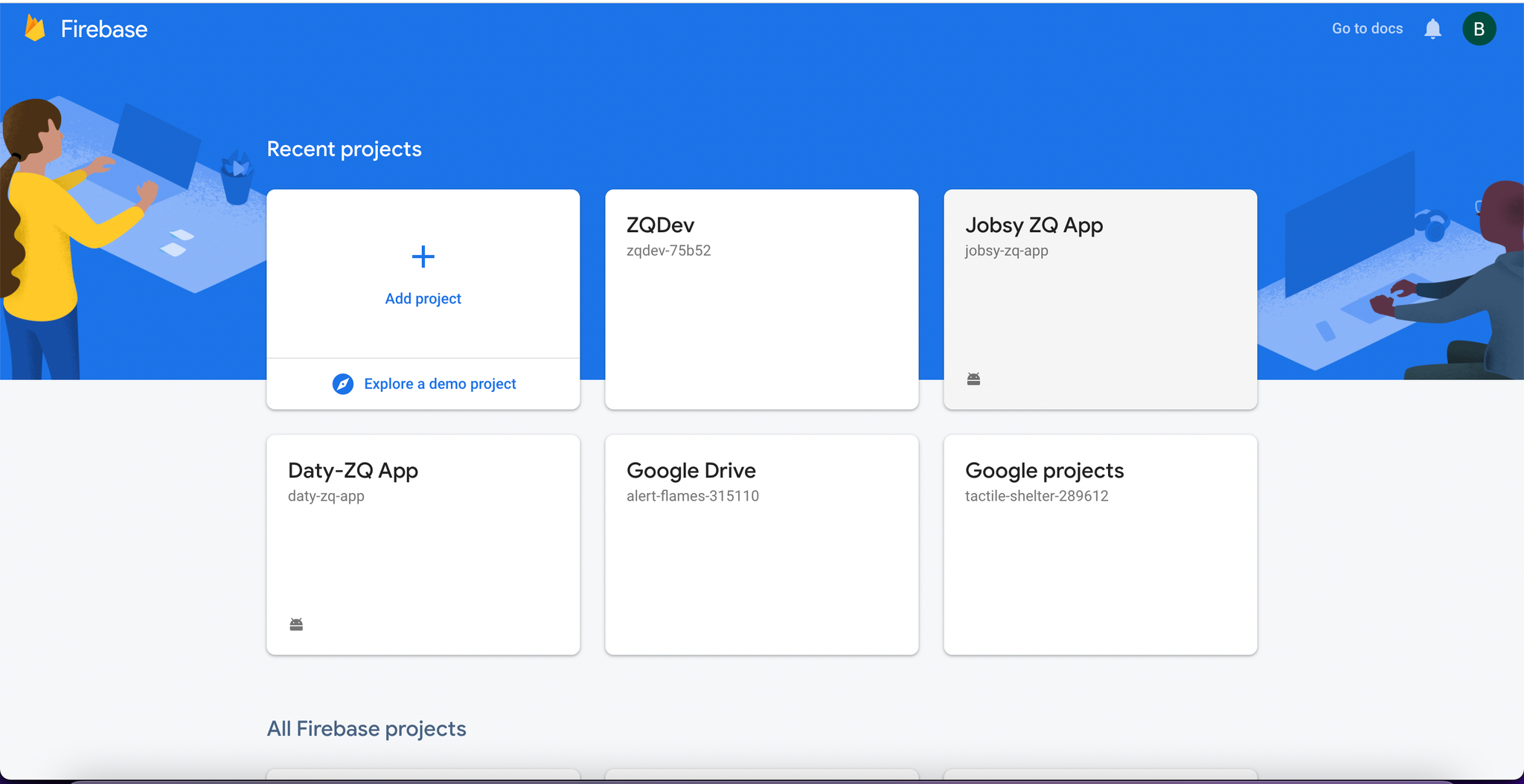Viewport: 1524px width, 784px height.
Task: Open the Google projects card
Action: click(x=1101, y=544)
